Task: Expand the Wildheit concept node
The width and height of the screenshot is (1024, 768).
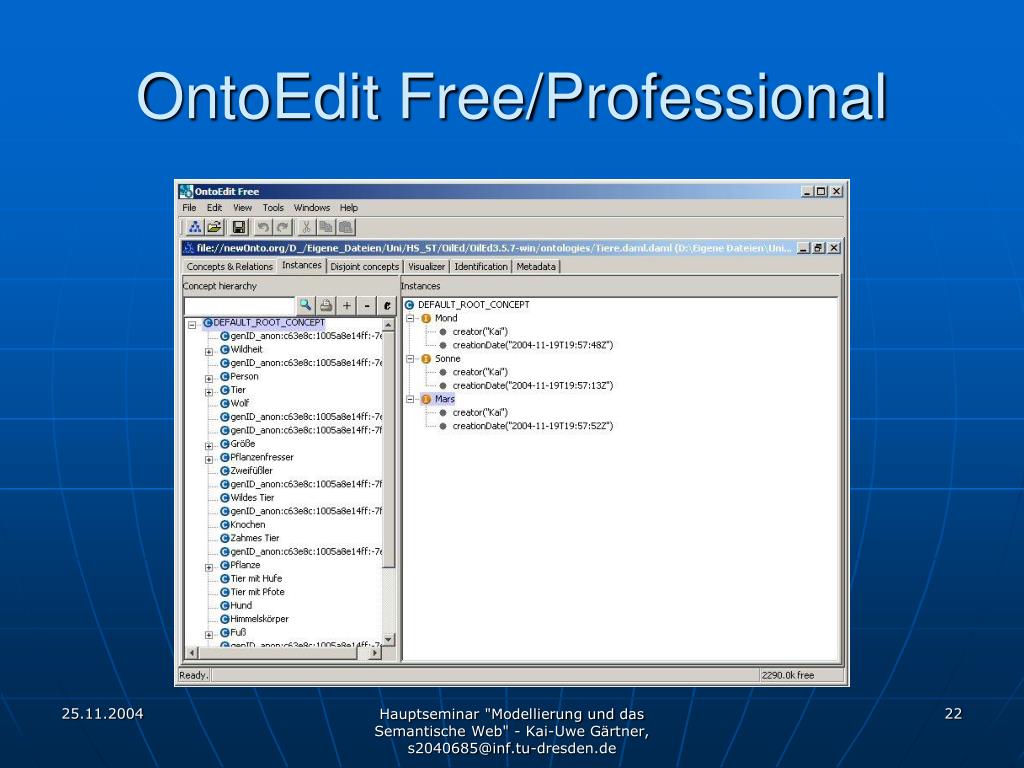Action: coord(209,351)
